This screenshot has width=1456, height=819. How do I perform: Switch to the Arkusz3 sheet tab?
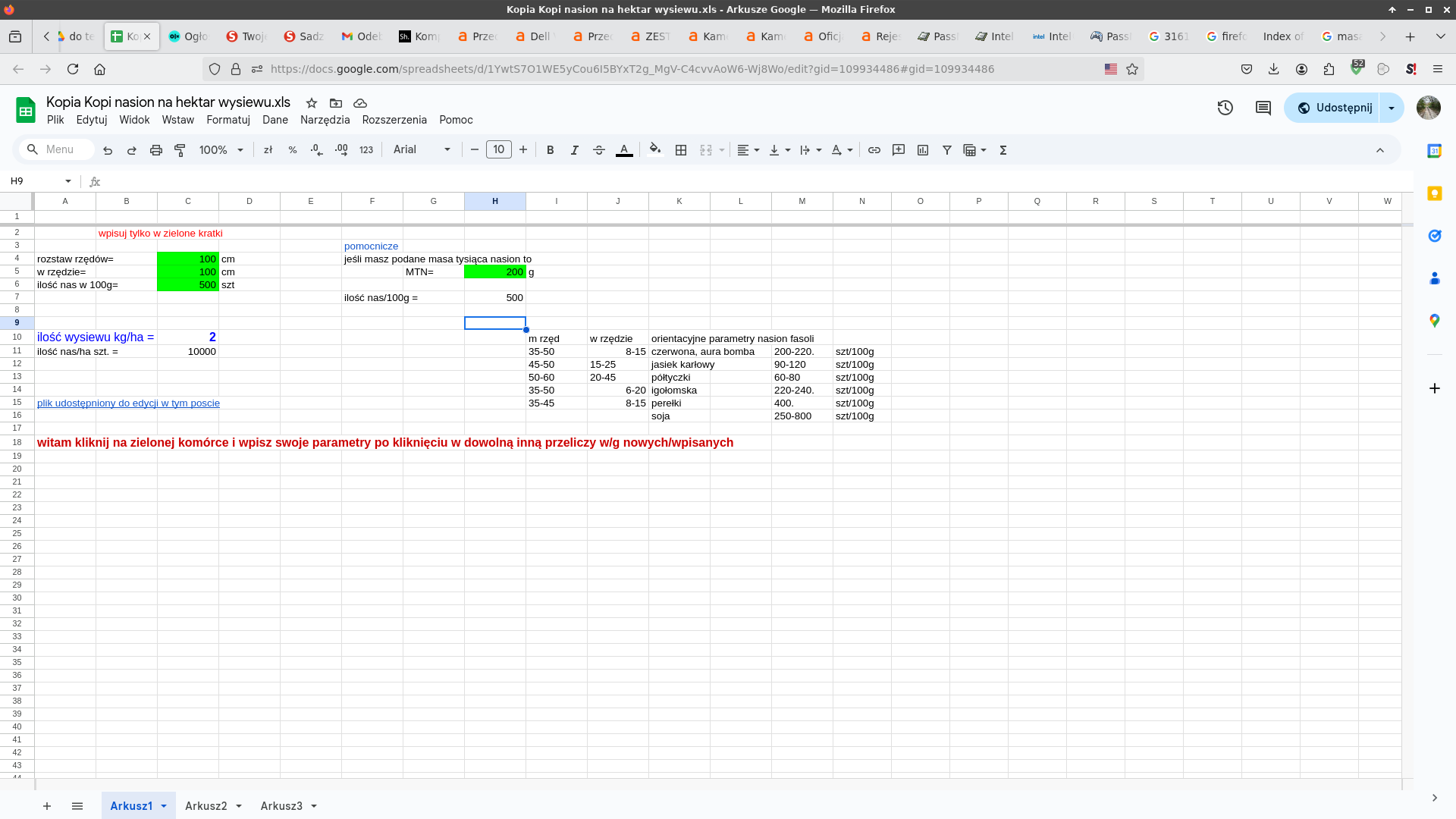(x=281, y=806)
